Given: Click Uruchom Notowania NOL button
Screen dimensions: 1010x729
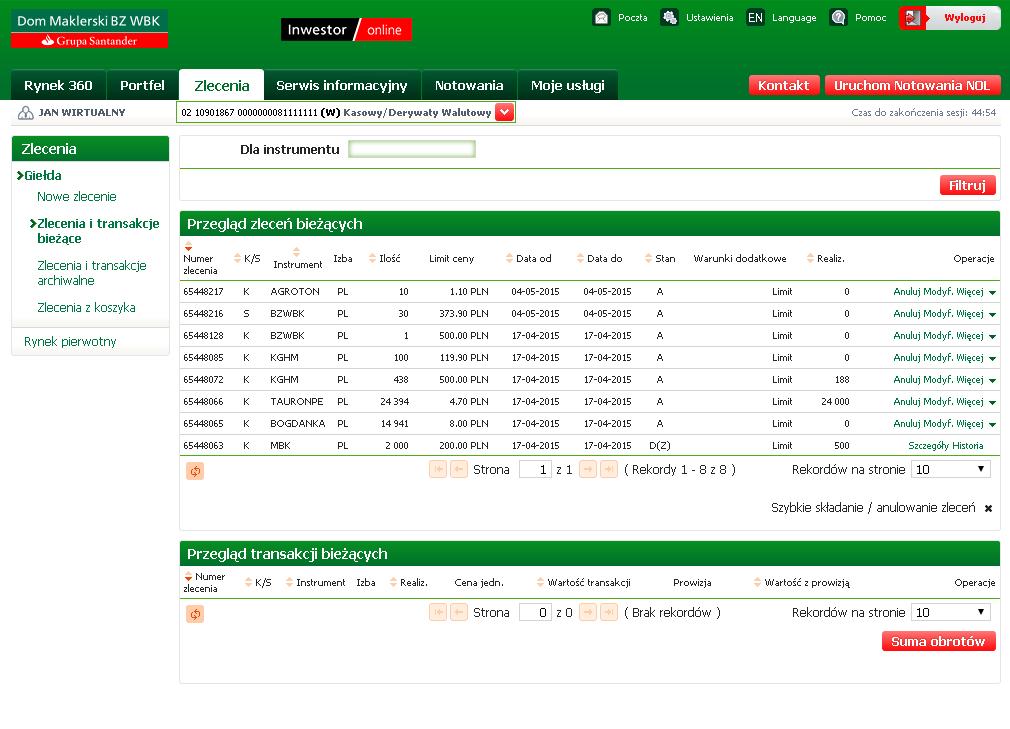Looking at the screenshot, I should click(x=912, y=85).
